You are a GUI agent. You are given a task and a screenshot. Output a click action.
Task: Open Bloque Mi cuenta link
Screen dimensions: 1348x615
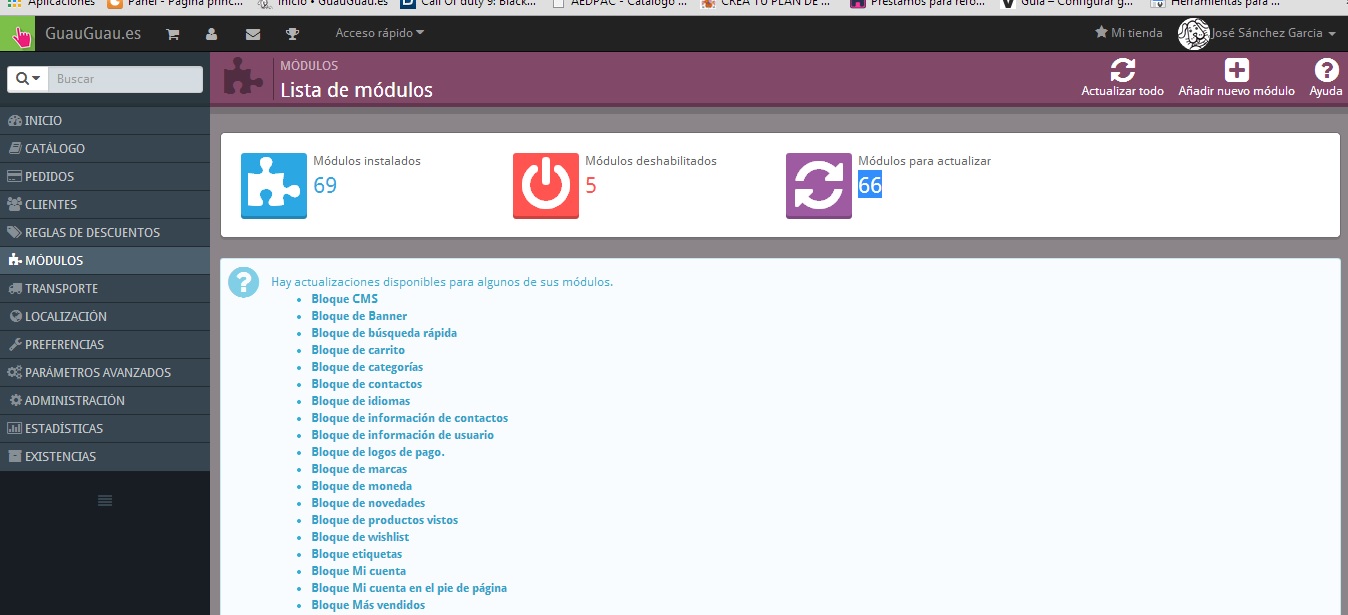click(x=358, y=571)
